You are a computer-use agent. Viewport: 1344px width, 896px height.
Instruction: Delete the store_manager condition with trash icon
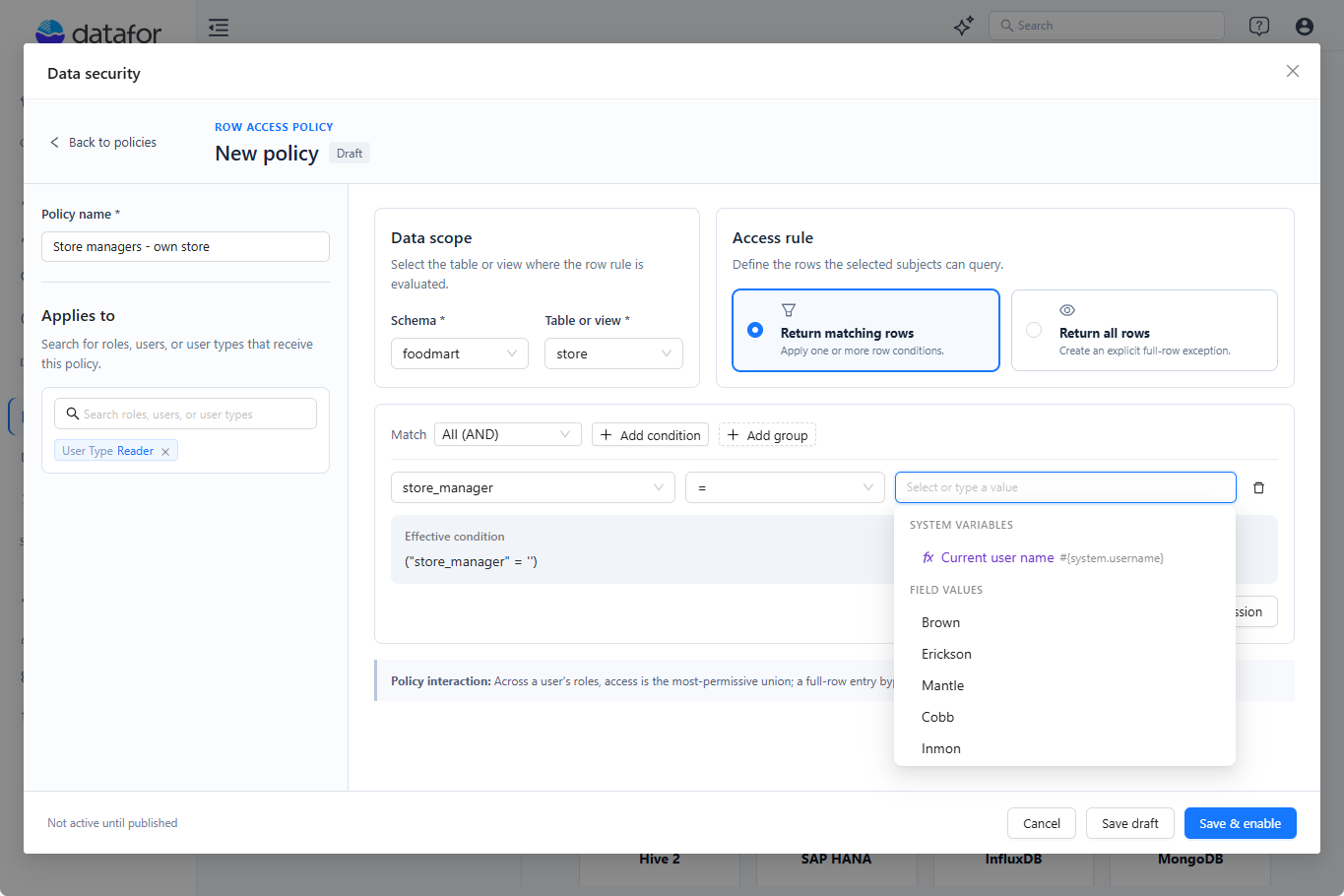pos(1258,487)
